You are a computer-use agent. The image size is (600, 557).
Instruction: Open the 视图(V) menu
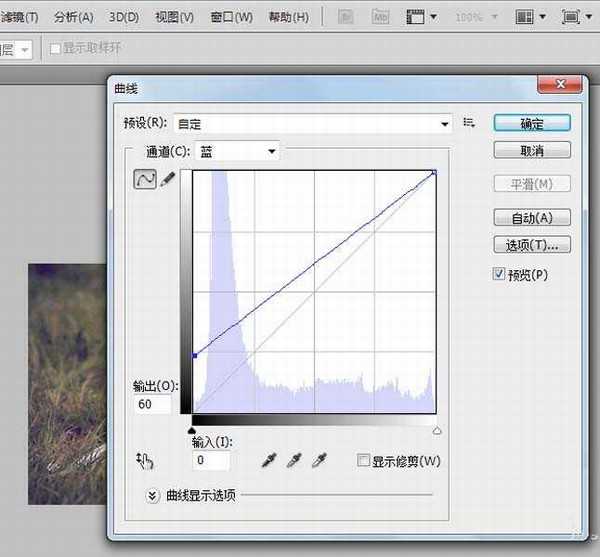tap(175, 17)
